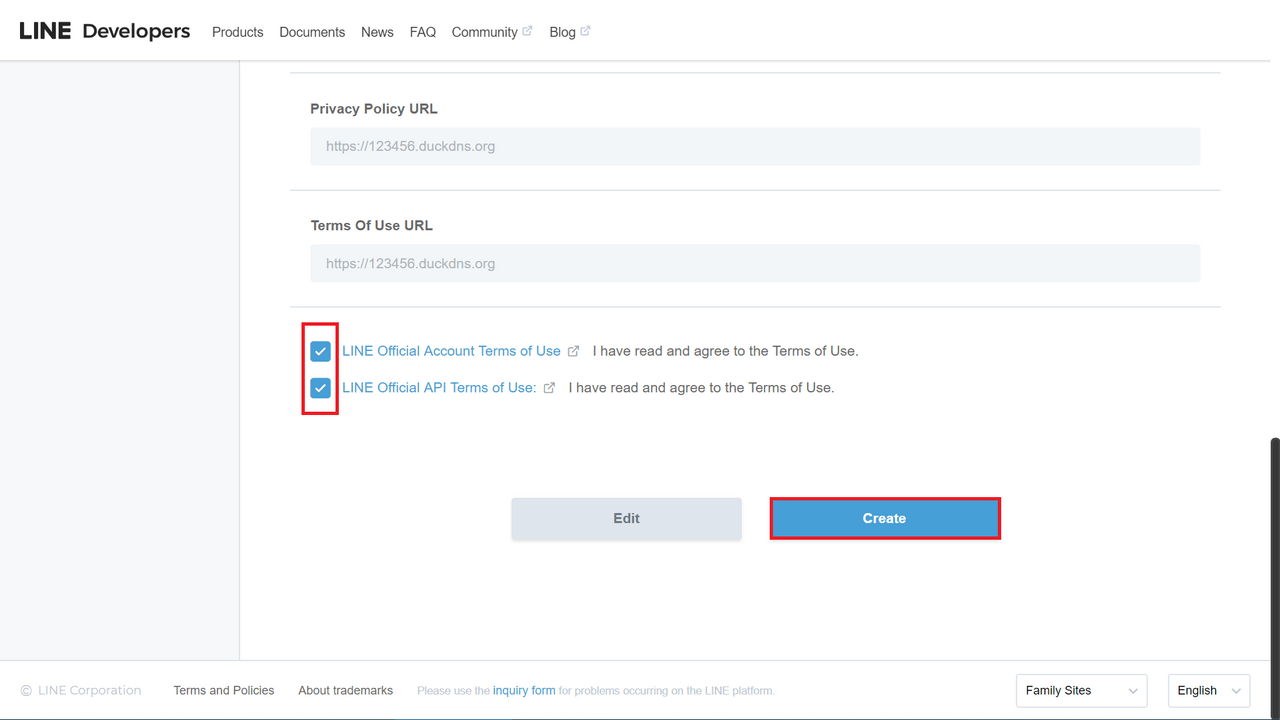The width and height of the screenshot is (1280, 720).
Task: Open LINE Official Account Terms of Use link
Action: 451,351
